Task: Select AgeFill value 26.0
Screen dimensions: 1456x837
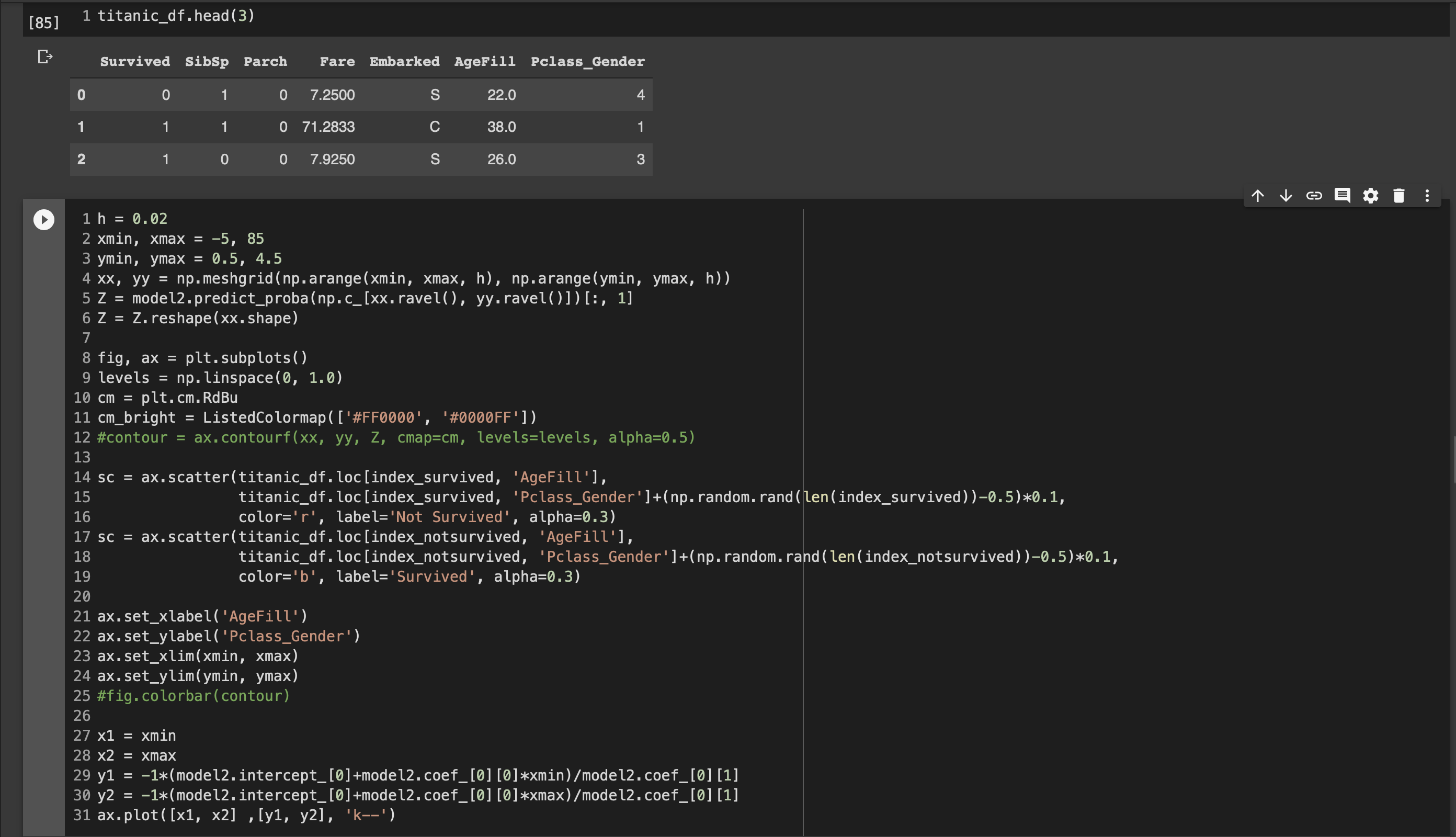Action: click(502, 159)
